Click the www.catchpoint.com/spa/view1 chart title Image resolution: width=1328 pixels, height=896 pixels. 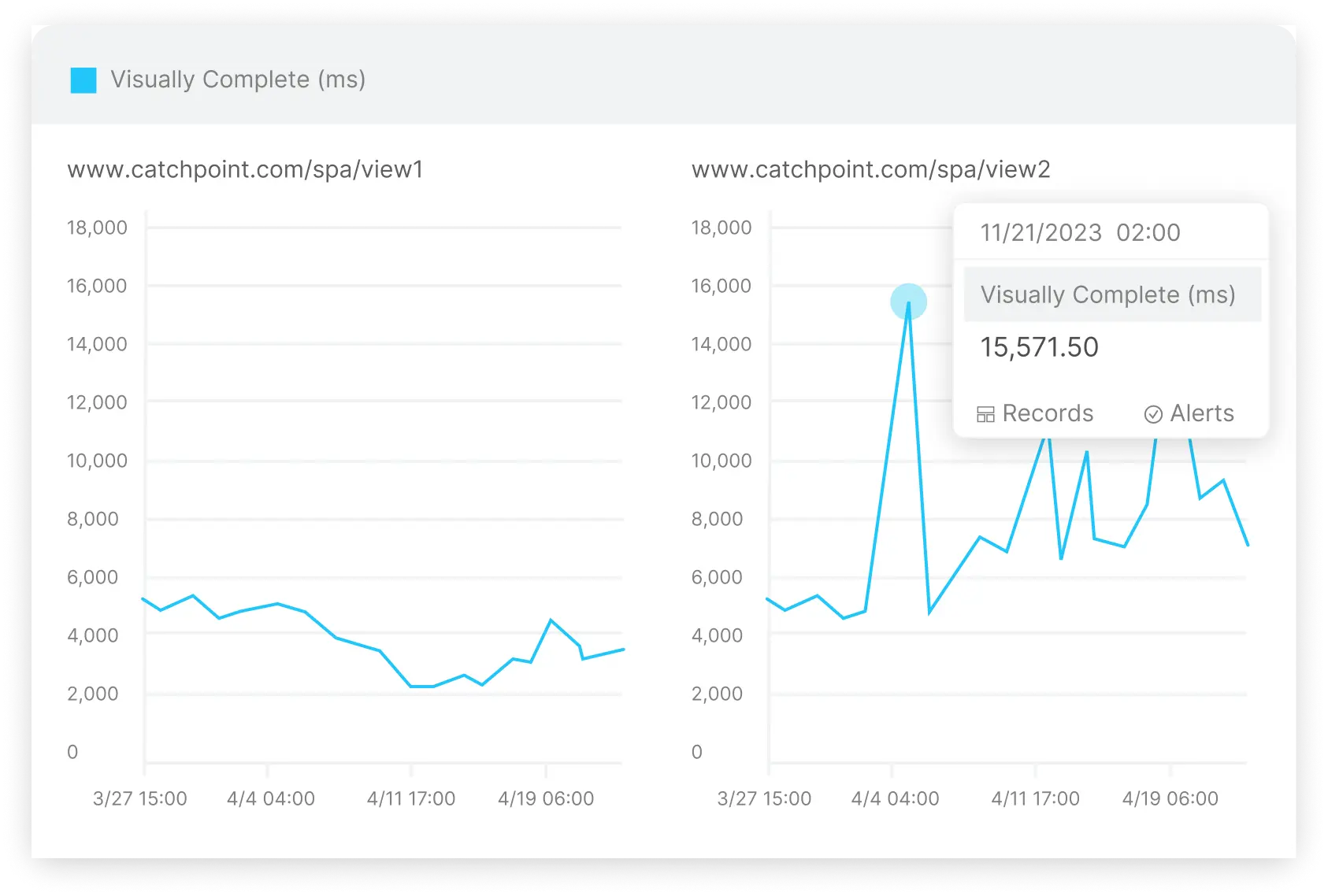click(247, 168)
